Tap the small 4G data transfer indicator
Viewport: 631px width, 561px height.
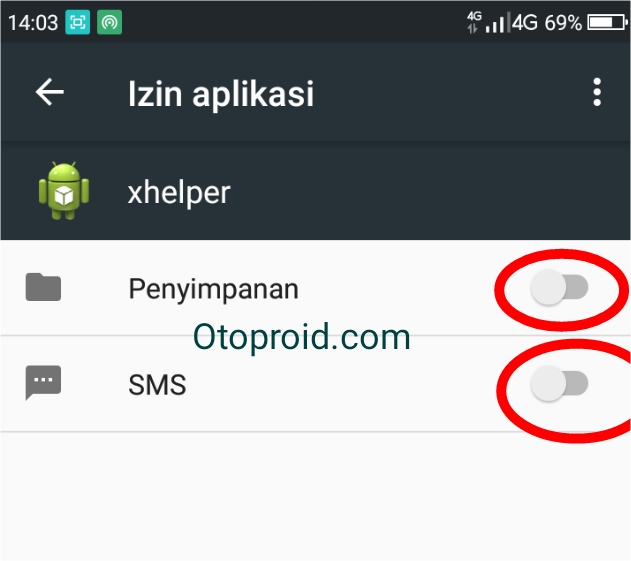click(x=474, y=22)
